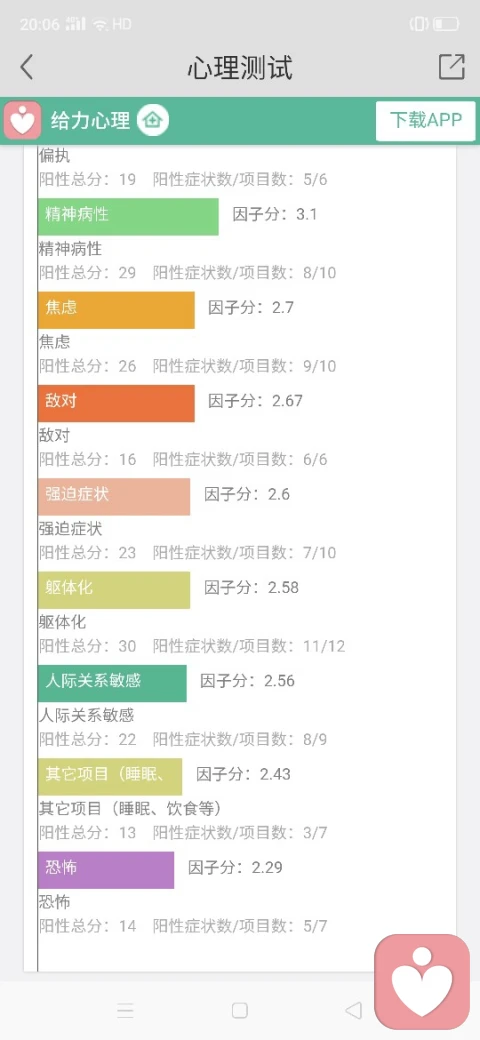Open Android recent apps menu icon

click(125, 1011)
